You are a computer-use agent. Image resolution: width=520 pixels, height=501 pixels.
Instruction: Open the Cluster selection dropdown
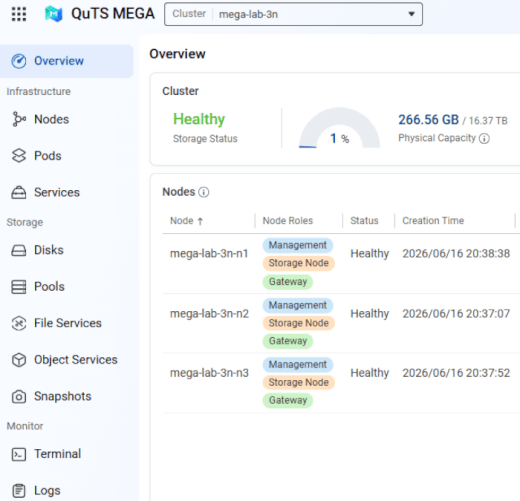(x=293, y=14)
